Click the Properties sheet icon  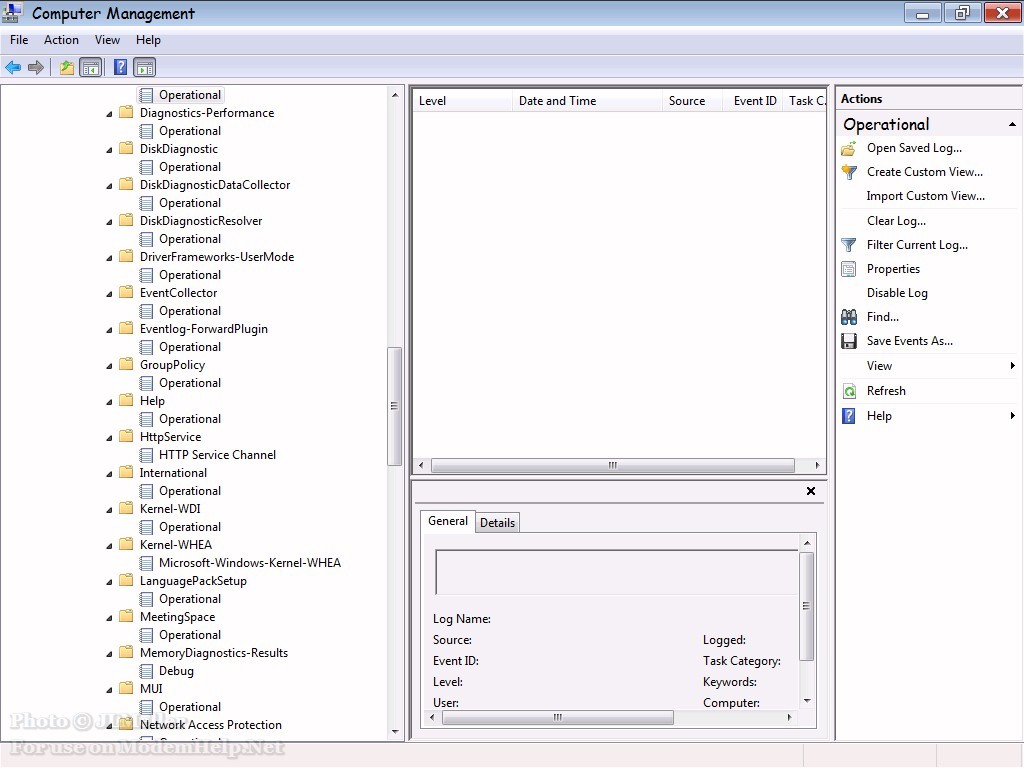point(848,269)
